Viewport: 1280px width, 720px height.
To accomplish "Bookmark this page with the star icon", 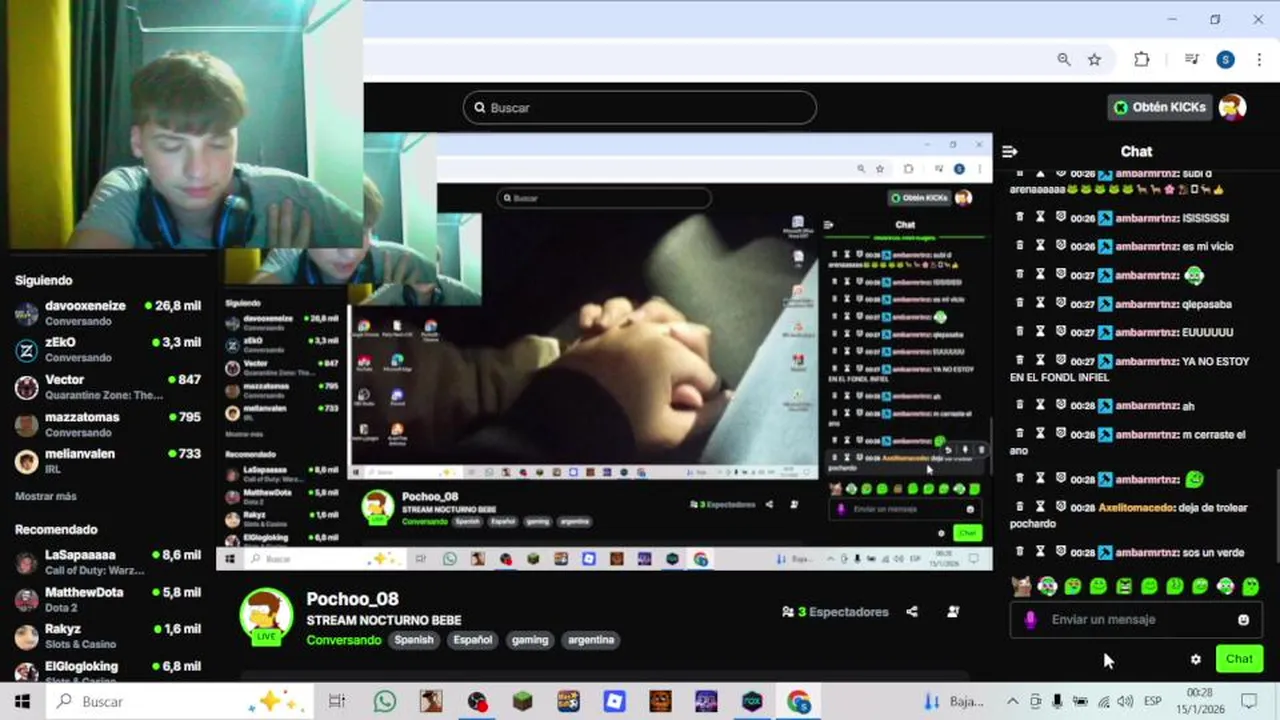I will [x=1095, y=59].
